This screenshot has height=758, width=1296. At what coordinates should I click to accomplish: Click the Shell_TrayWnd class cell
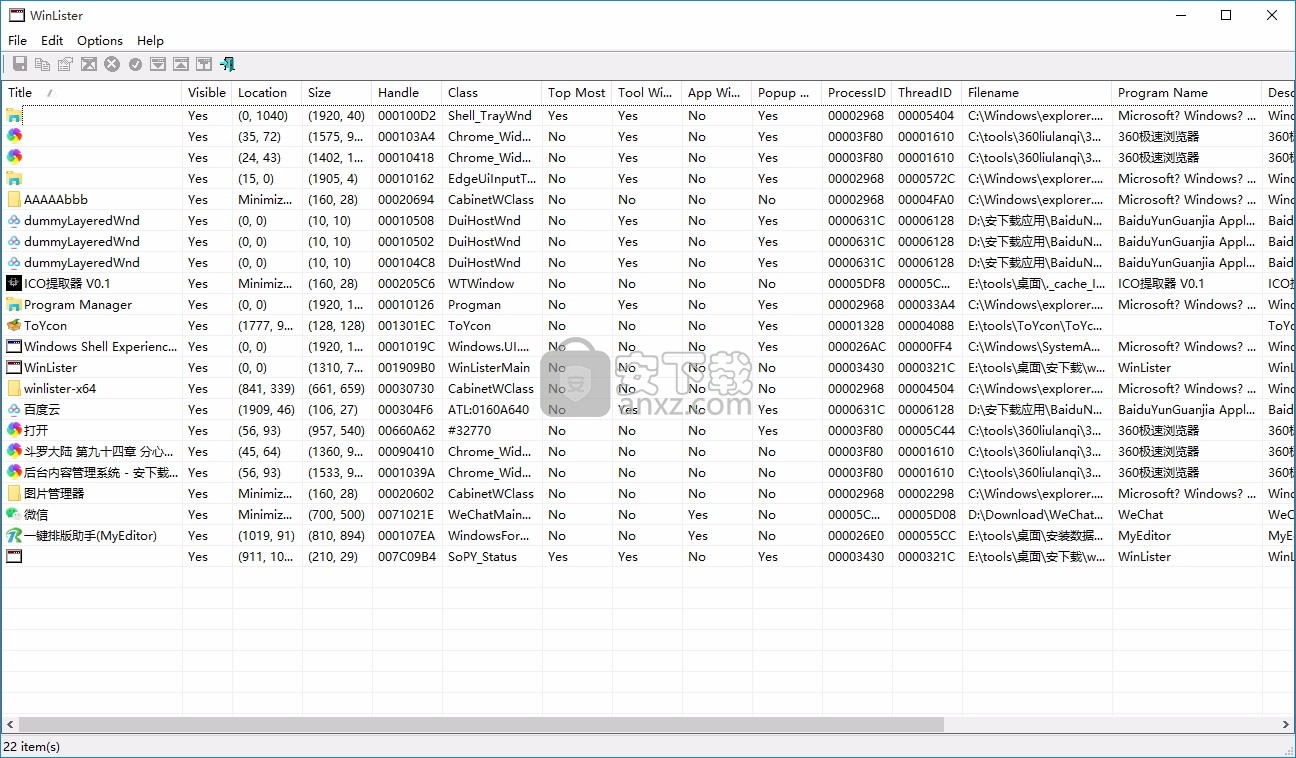pos(490,115)
